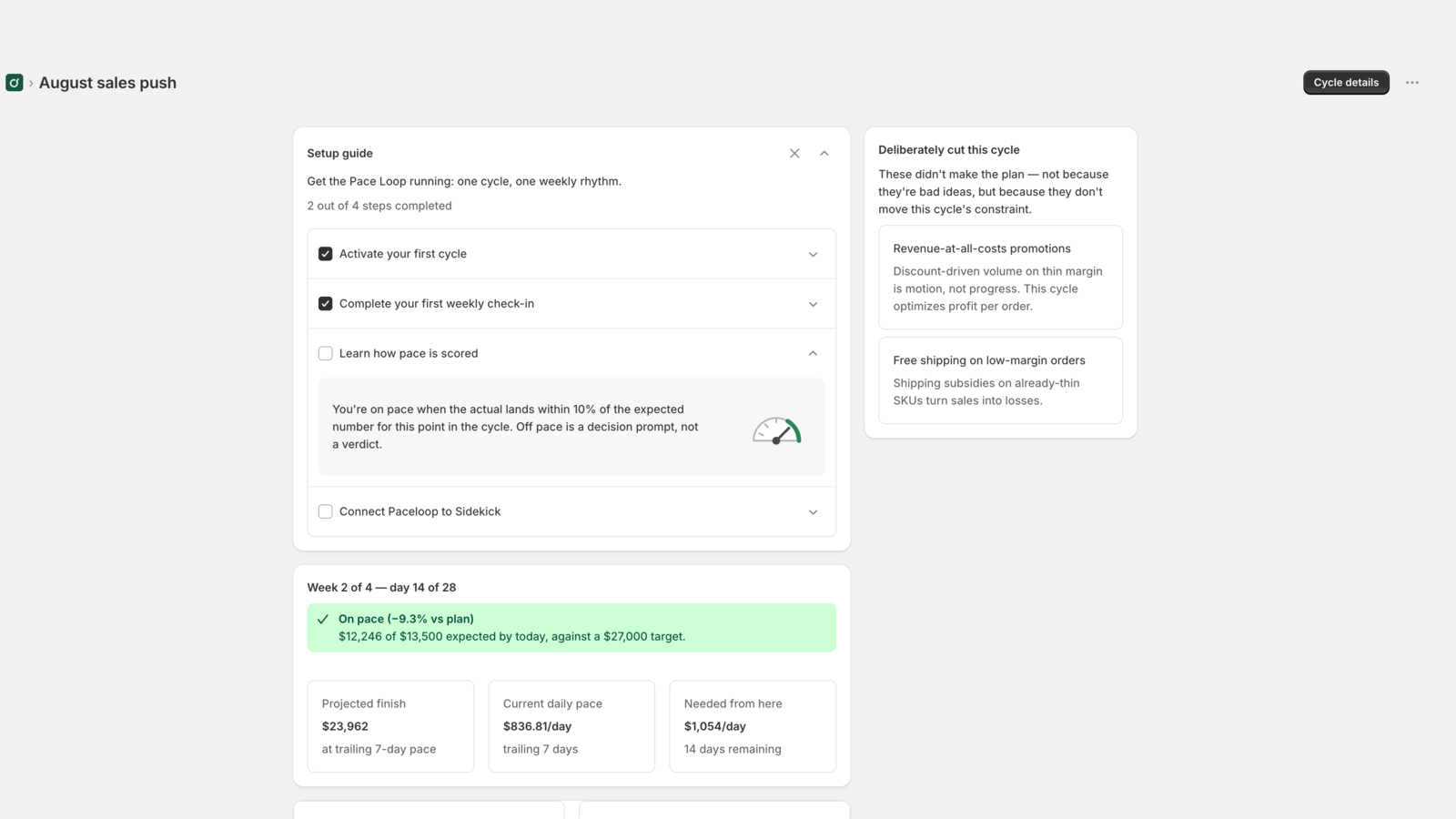Screen dimensions: 1456x819
Task: Click the $1,054/day value
Action: coord(715,726)
